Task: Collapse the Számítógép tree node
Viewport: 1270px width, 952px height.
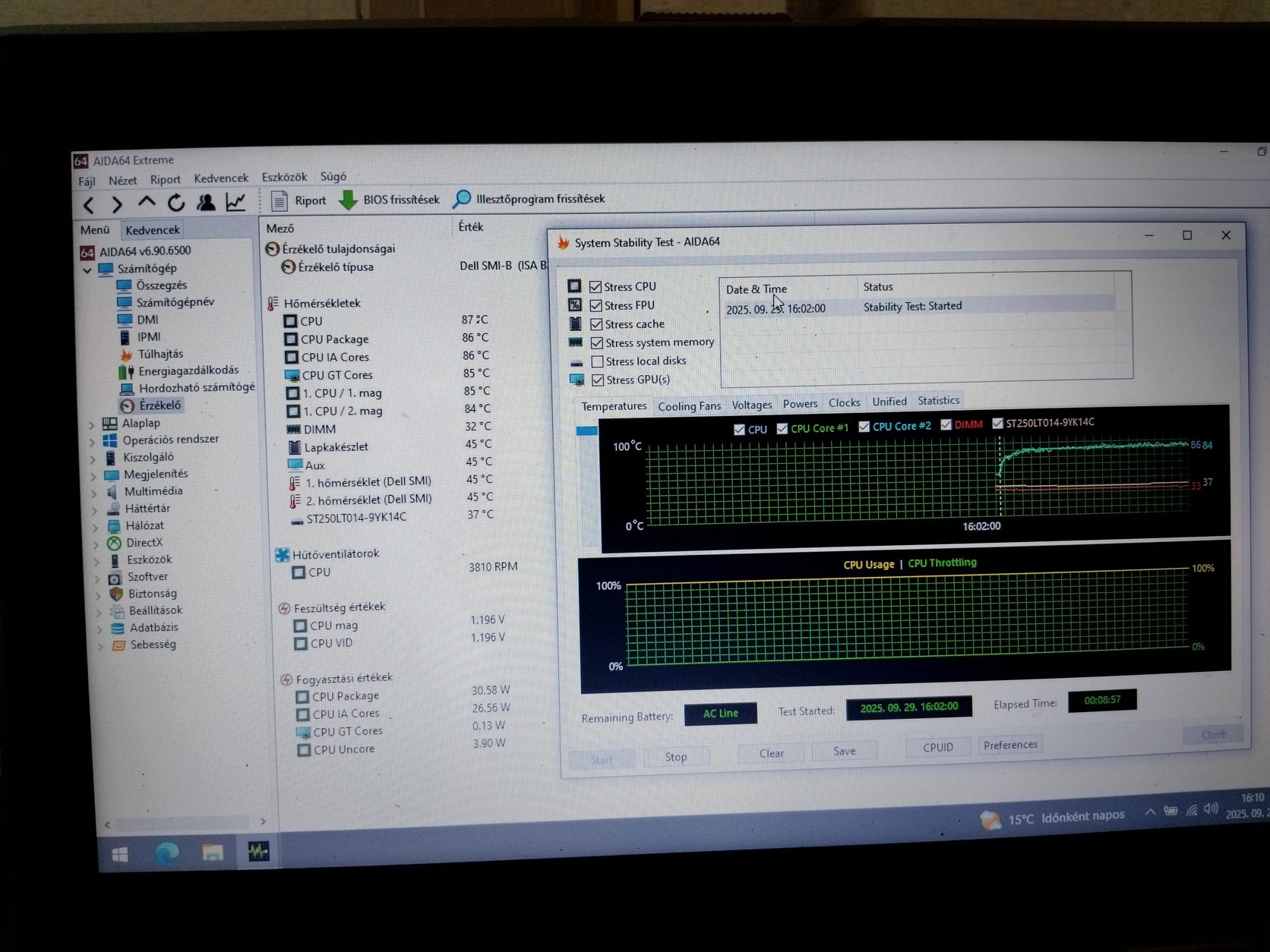Action: coord(87,270)
